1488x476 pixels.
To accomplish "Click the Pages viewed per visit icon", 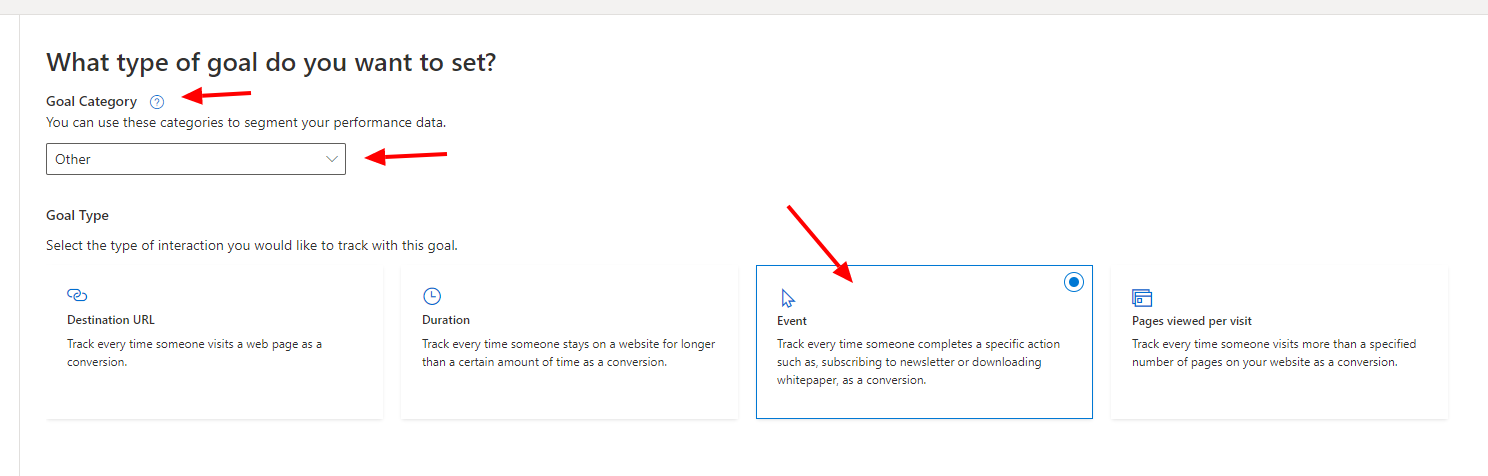I will (1142, 297).
